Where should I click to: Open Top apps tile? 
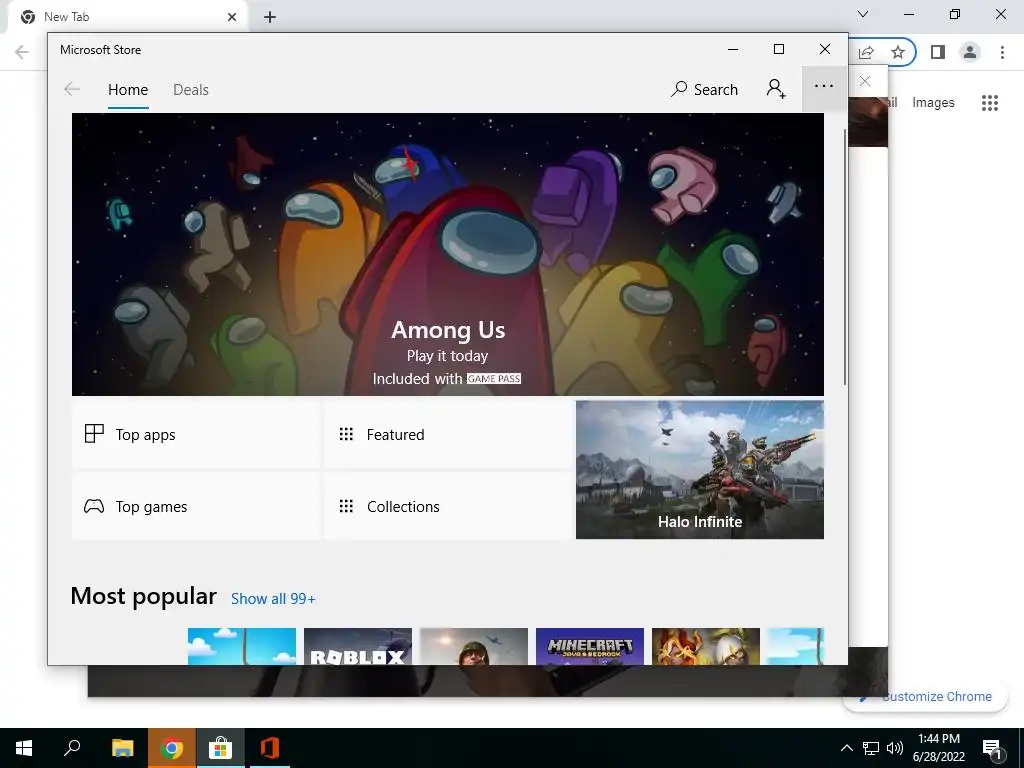click(196, 434)
